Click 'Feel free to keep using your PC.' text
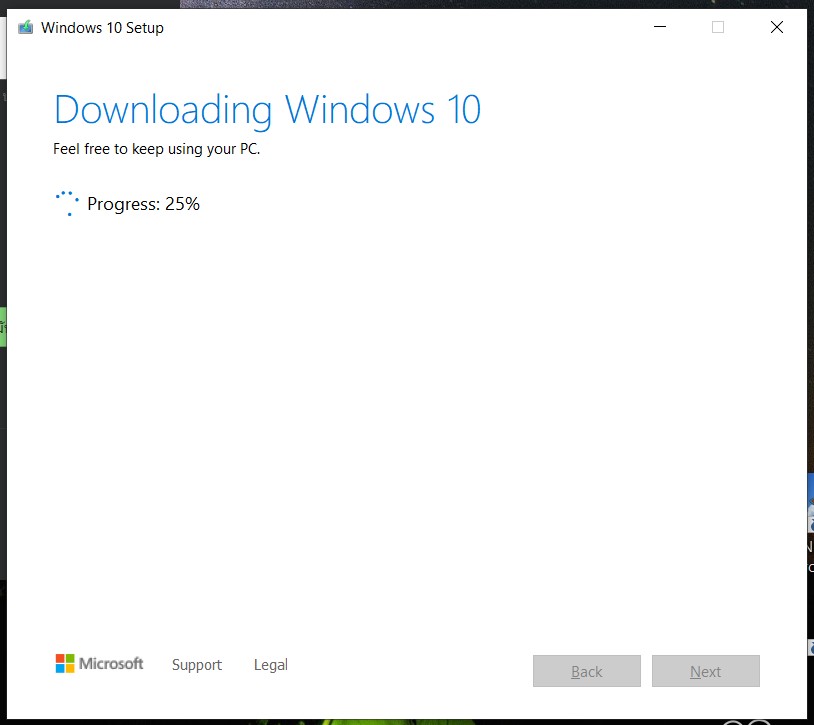Image resolution: width=814 pixels, height=725 pixels. pyautogui.click(x=156, y=149)
